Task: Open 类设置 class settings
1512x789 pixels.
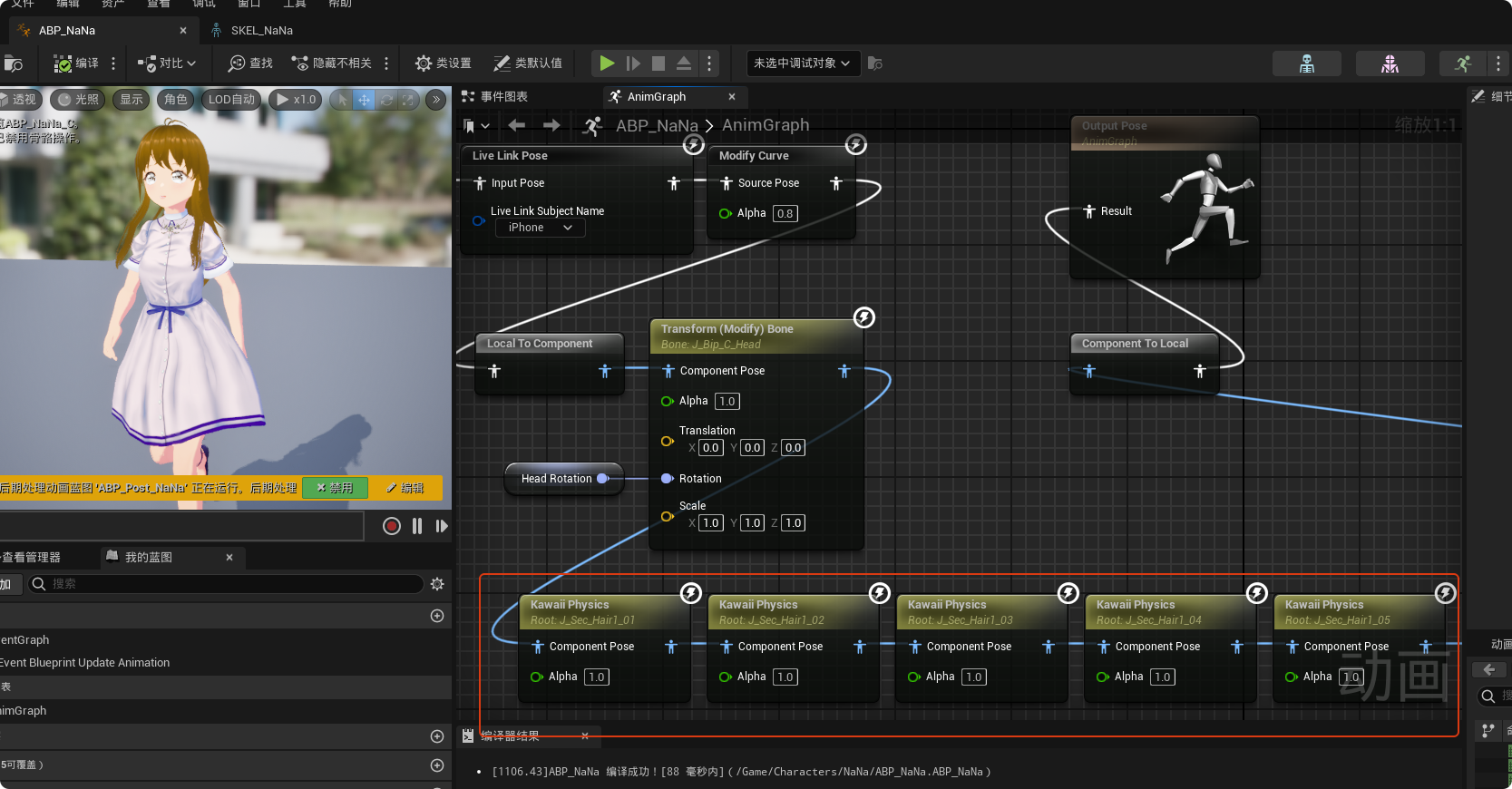Action: [x=444, y=63]
